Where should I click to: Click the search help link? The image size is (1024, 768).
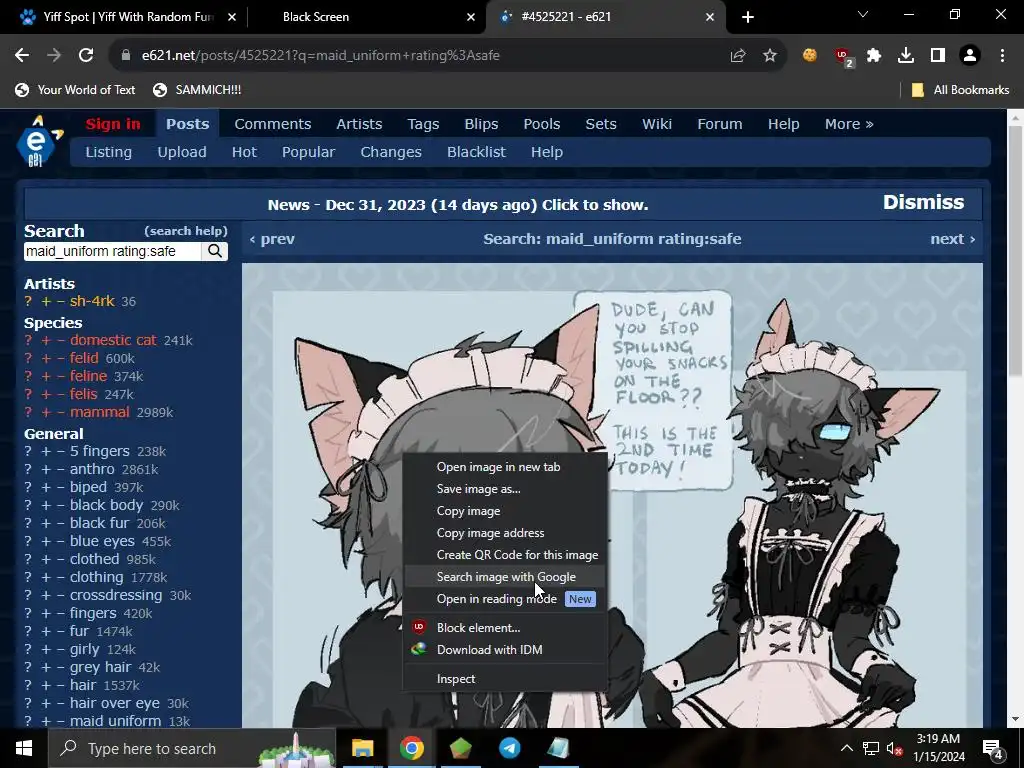click(x=186, y=231)
